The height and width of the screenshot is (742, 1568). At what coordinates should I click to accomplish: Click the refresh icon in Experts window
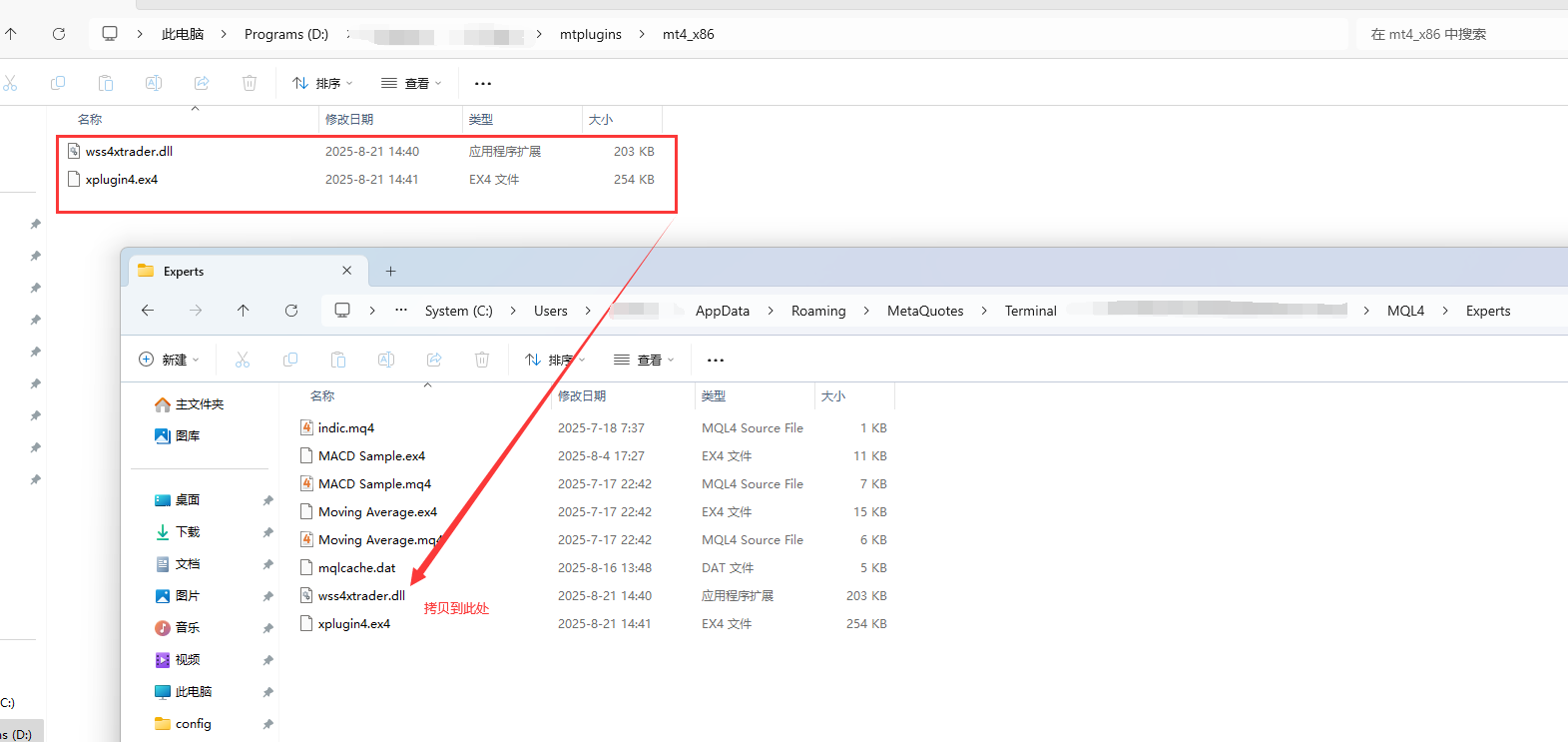pos(291,311)
